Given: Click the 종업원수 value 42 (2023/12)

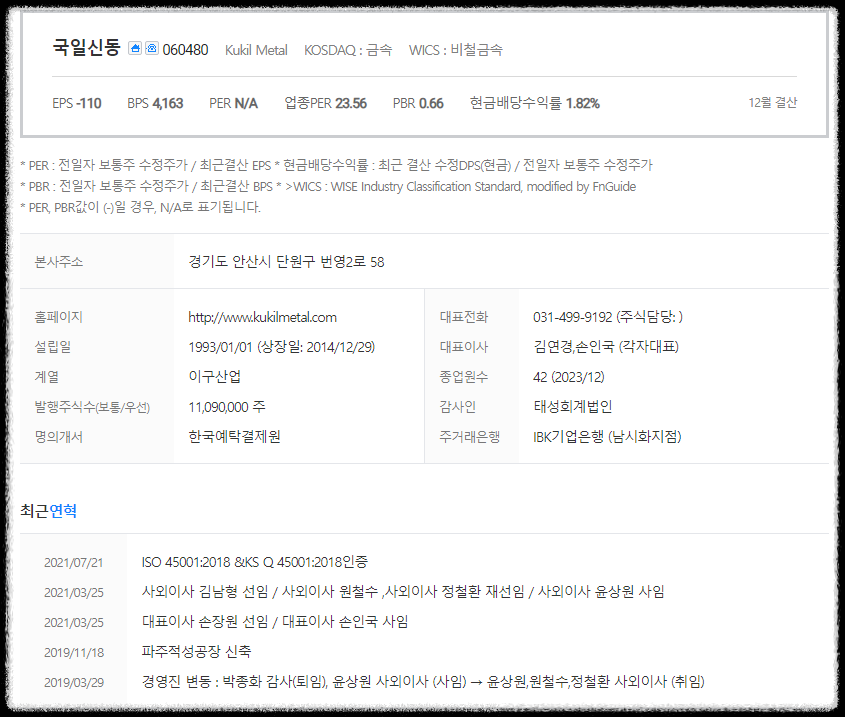Looking at the screenshot, I should (x=569, y=377).
